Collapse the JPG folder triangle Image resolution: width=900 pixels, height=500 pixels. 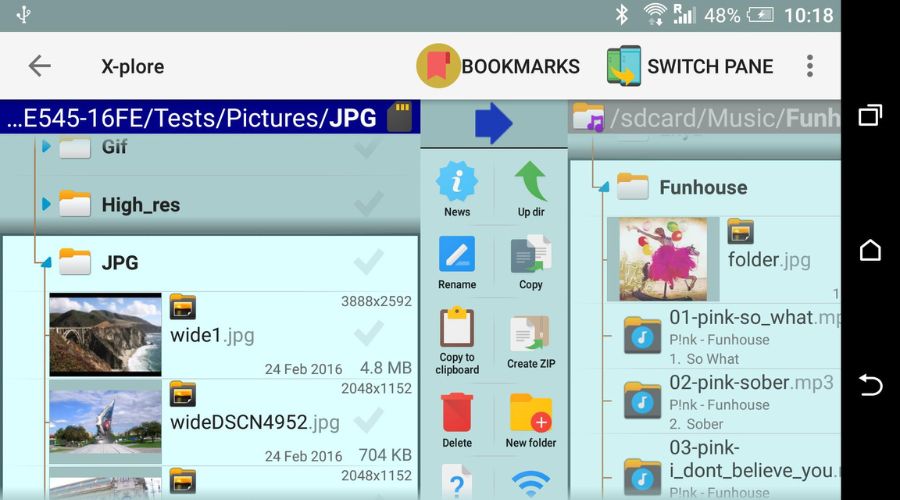(x=46, y=262)
